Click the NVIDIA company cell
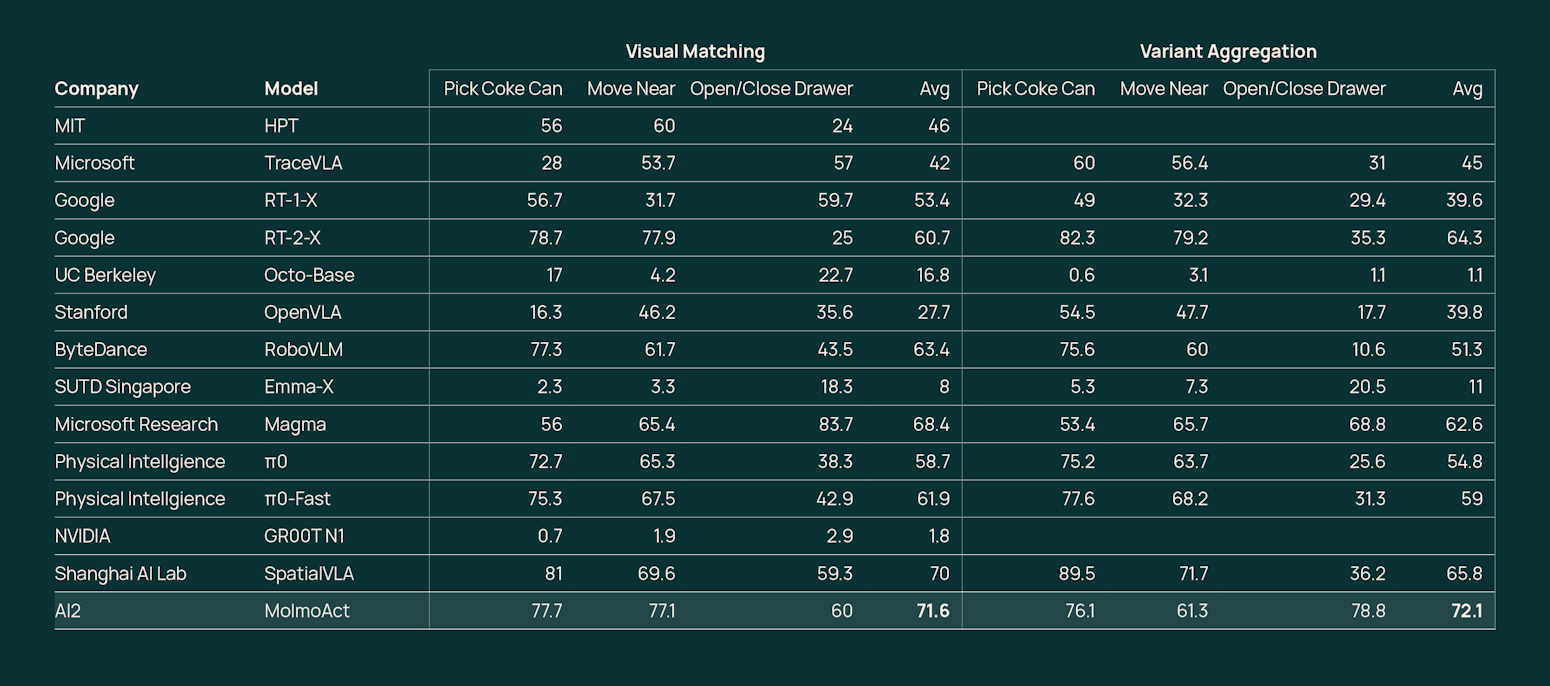 (x=83, y=536)
